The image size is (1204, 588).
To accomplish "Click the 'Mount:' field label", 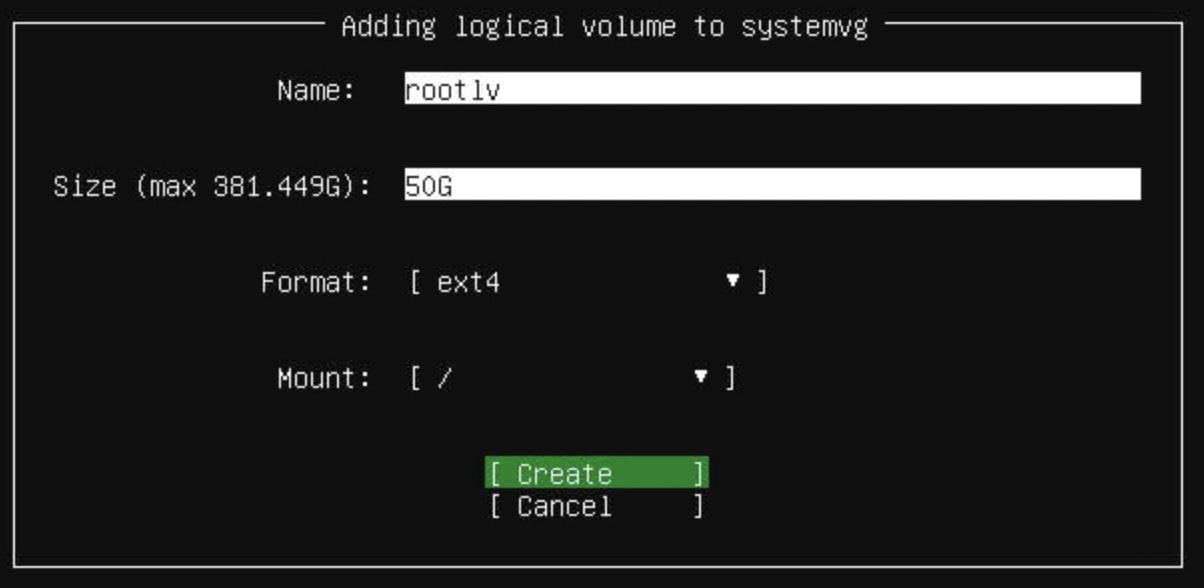I will coord(323,379).
